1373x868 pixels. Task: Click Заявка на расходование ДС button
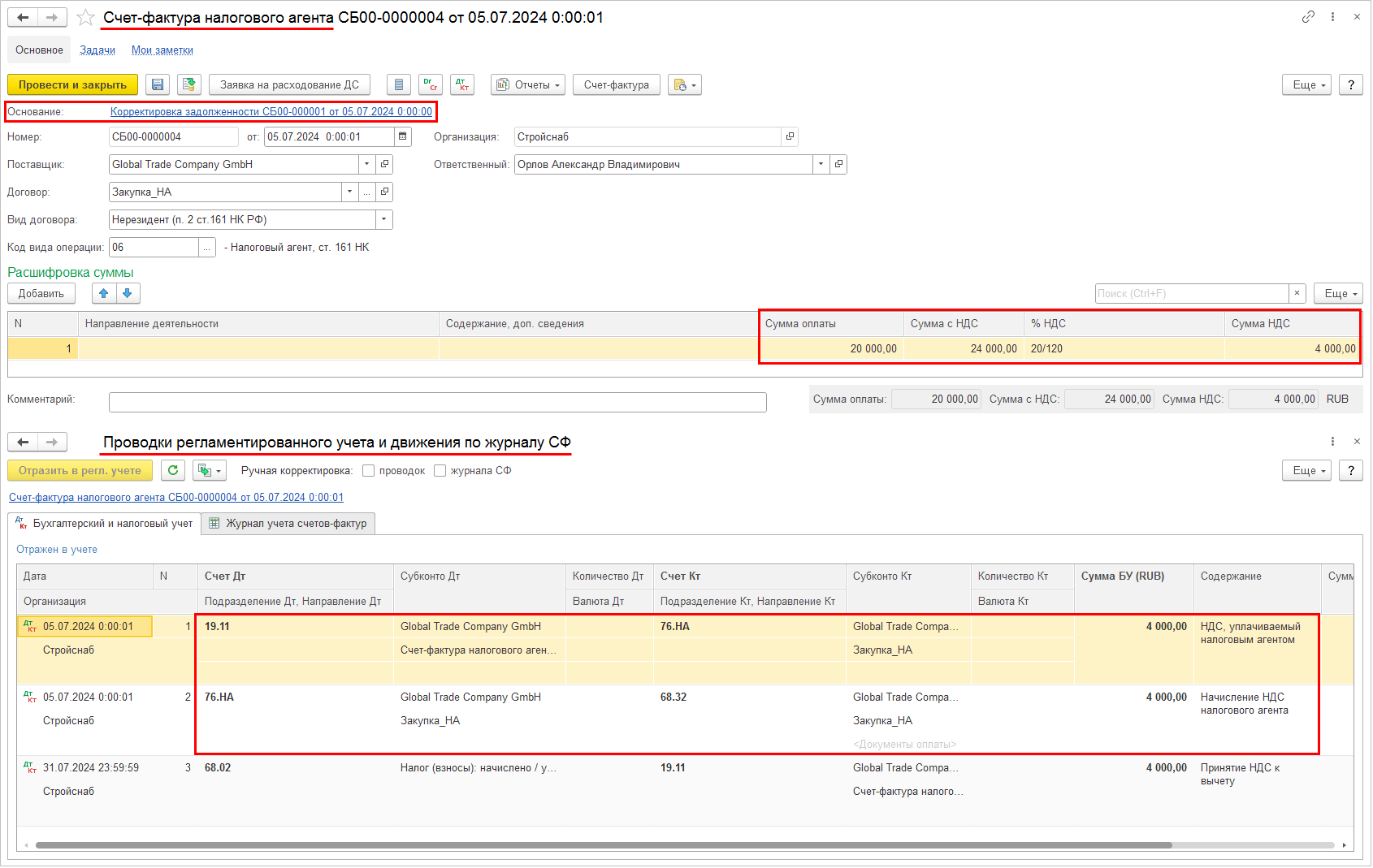coord(290,84)
